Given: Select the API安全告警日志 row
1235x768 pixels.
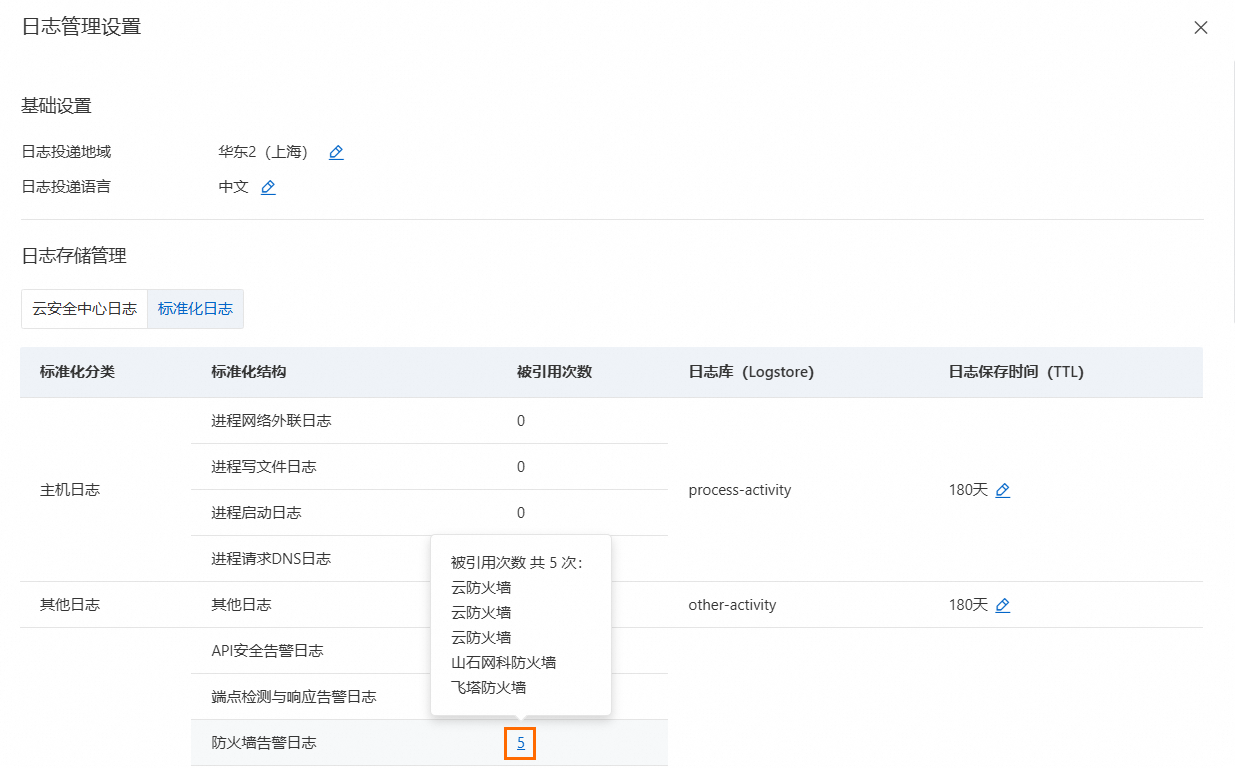Looking at the screenshot, I should point(429,651).
